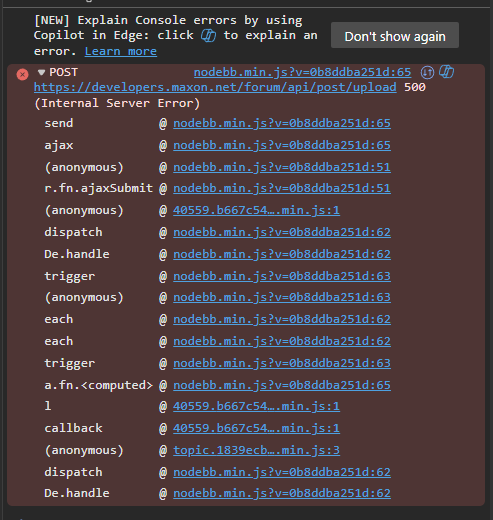Open topic.1839ecb min.js:3 link
The height and width of the screenshot is (520, 493).
(x=256, y=450)
